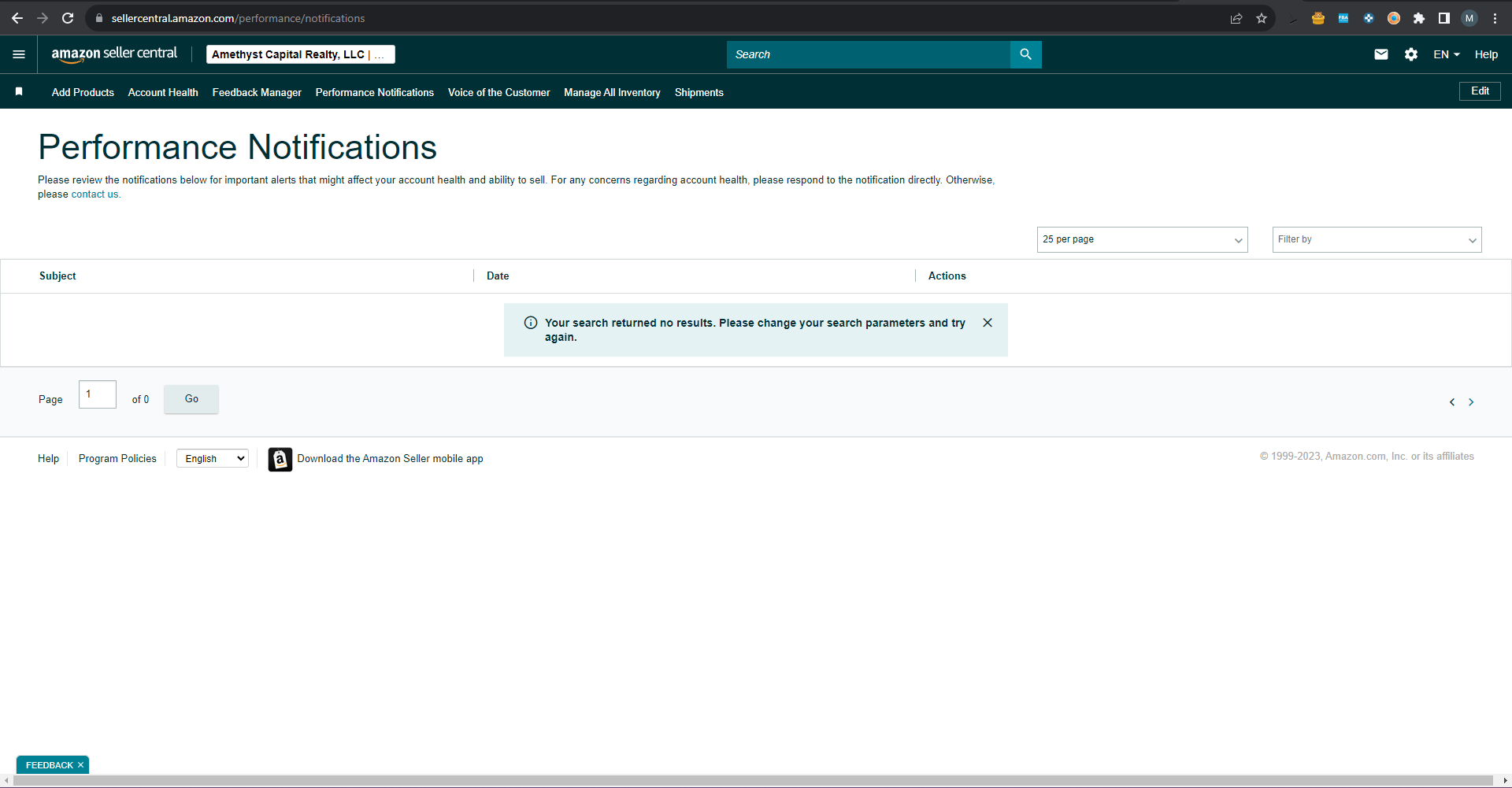View site information lock icon
Image resolution: width=1512 pixels, height=788 pixels.
(x=99, y=18)
